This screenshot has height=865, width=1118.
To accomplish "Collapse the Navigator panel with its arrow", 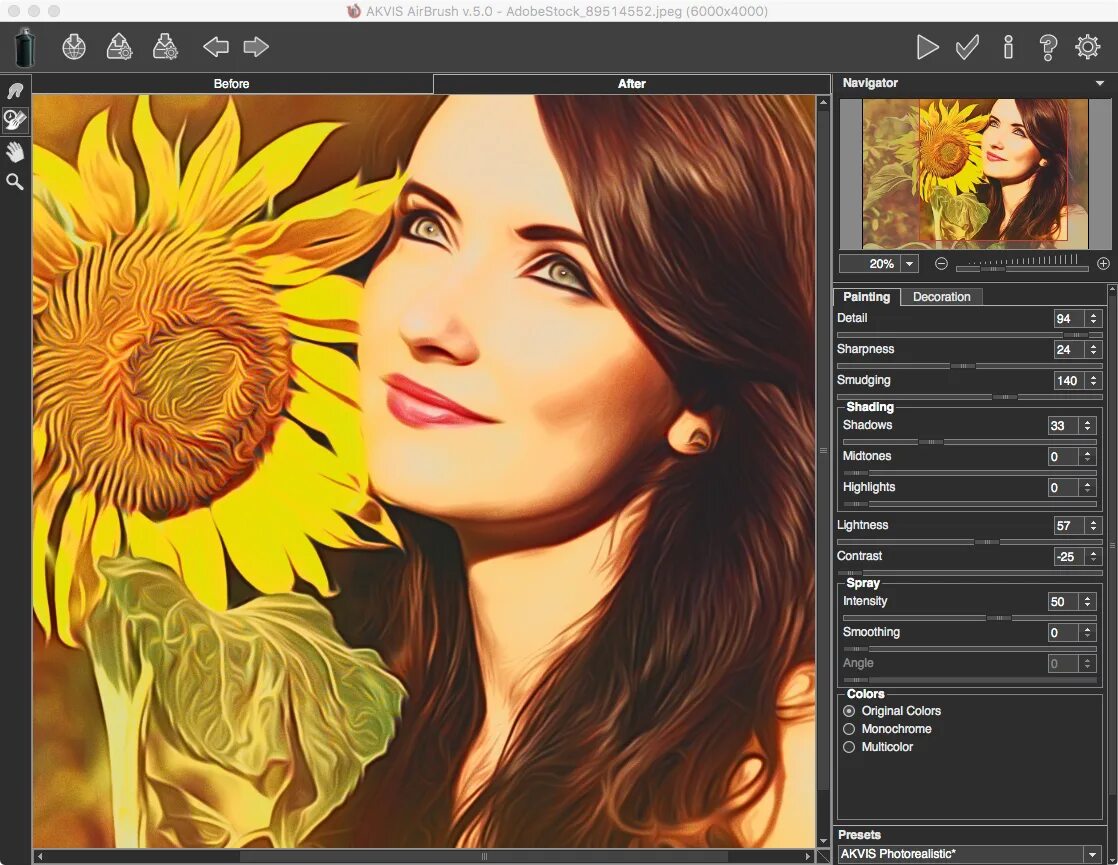I will (x=1098, y=83).
